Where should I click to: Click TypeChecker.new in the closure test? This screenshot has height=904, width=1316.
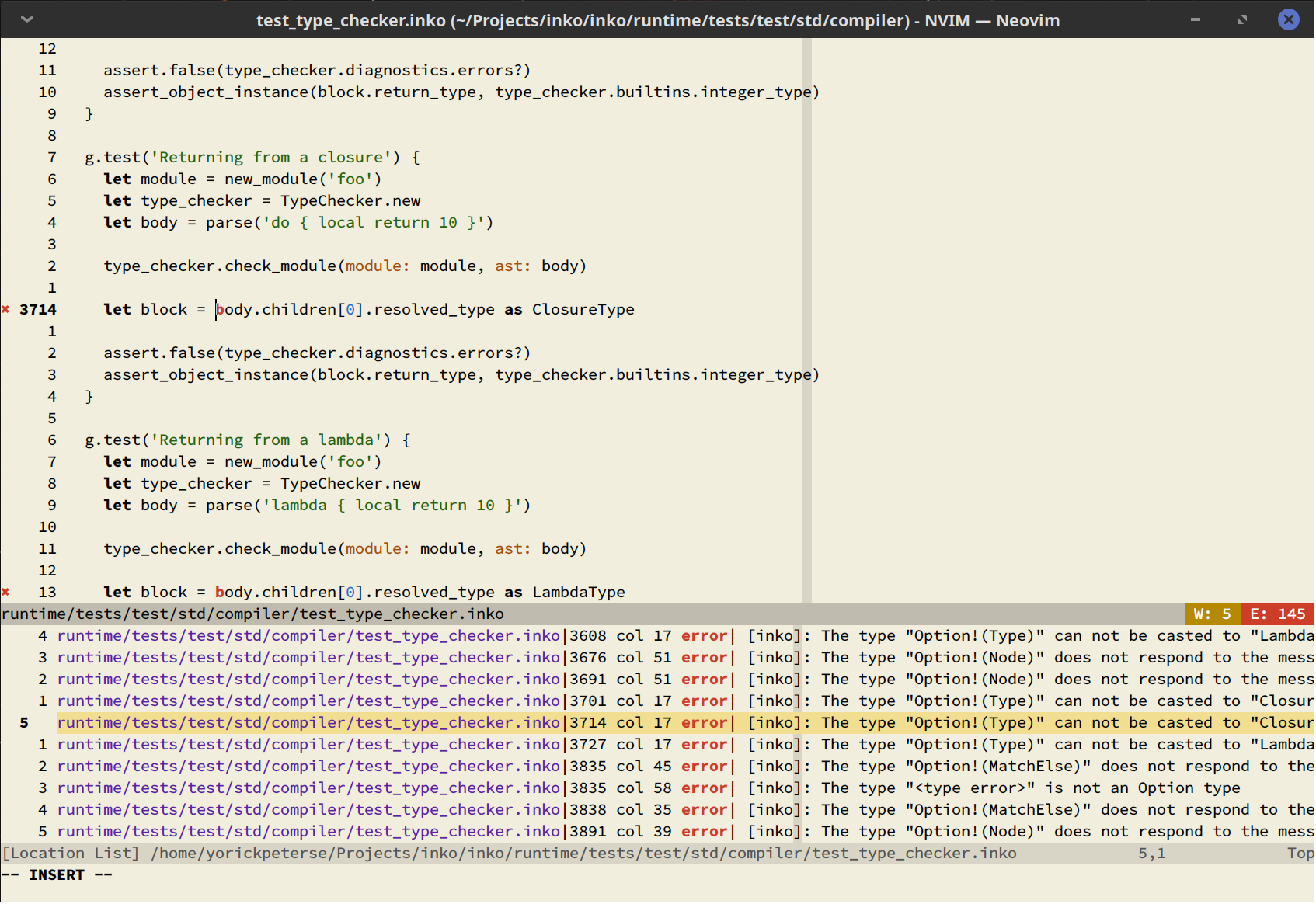[x=350, y=201]
